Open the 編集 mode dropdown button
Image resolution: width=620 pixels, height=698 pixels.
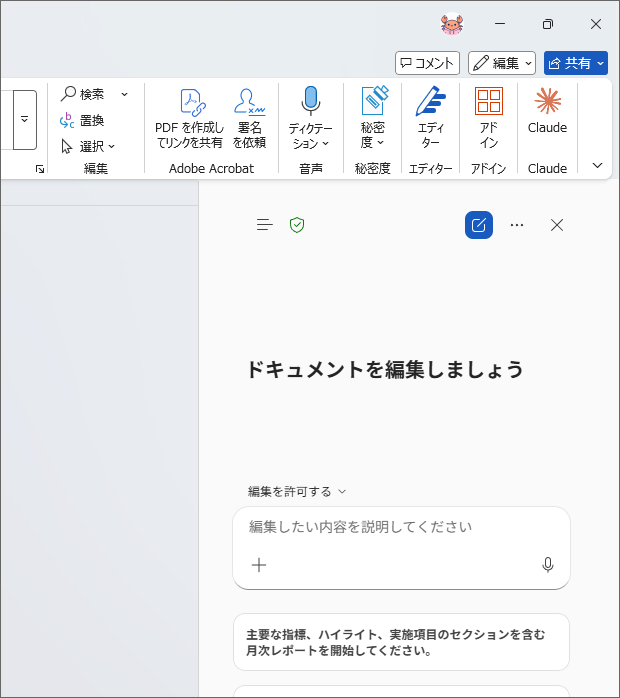[502, 63]
